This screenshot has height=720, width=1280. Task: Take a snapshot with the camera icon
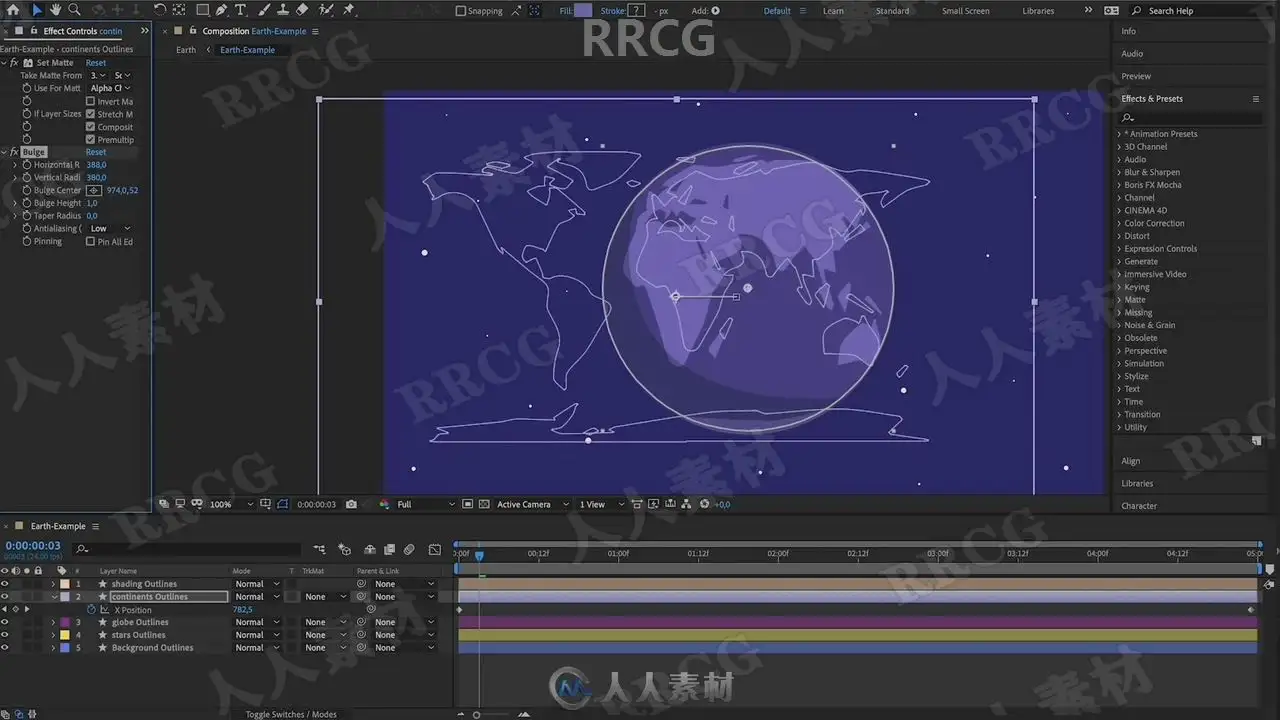click(x=351, y=504)
